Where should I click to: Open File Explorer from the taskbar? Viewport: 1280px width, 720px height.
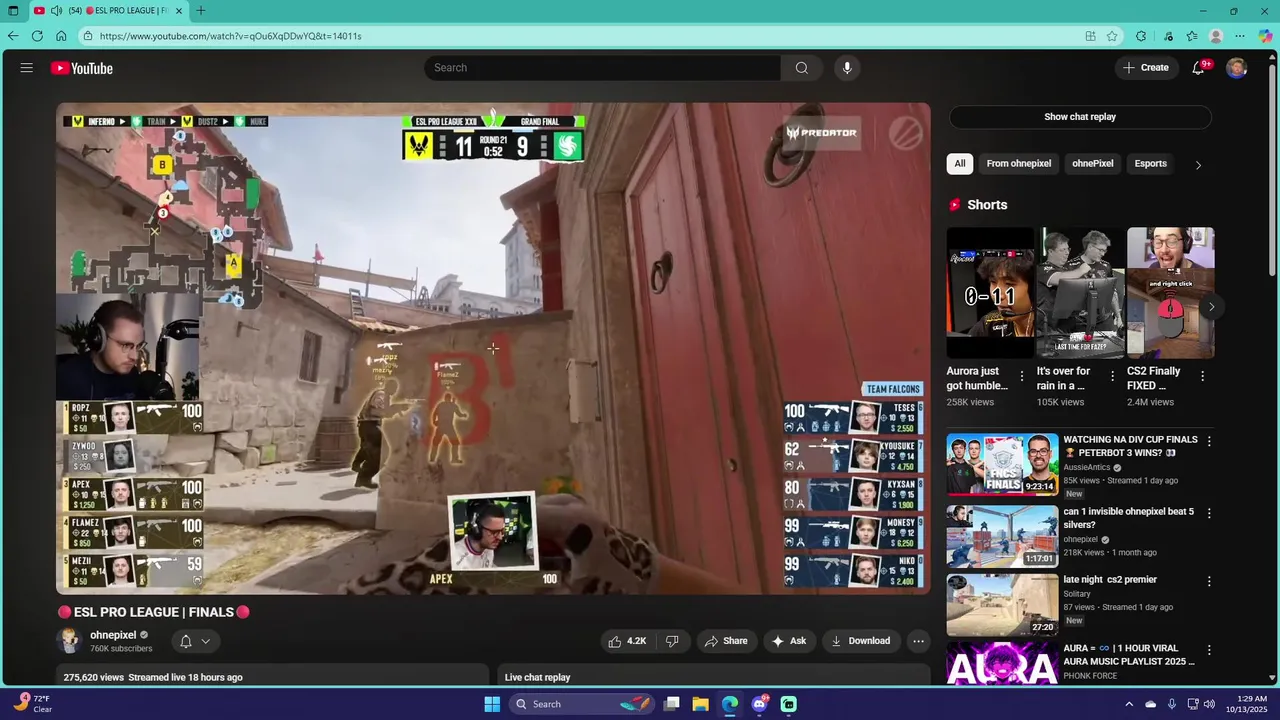pyautogui.click(x=700, y=704)
